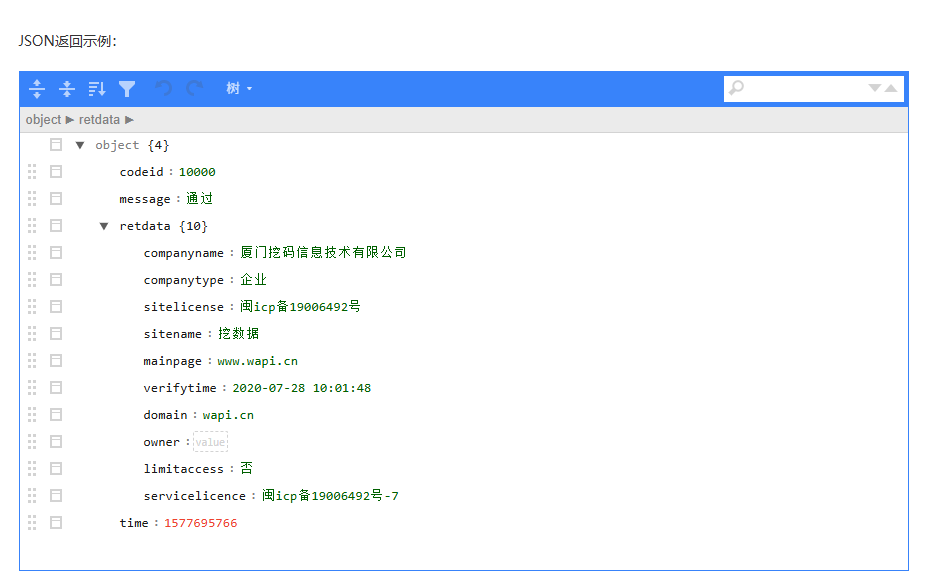Click the magnifier icon in the search box
This screenshot has height=582, width=926.
[737, 88]
